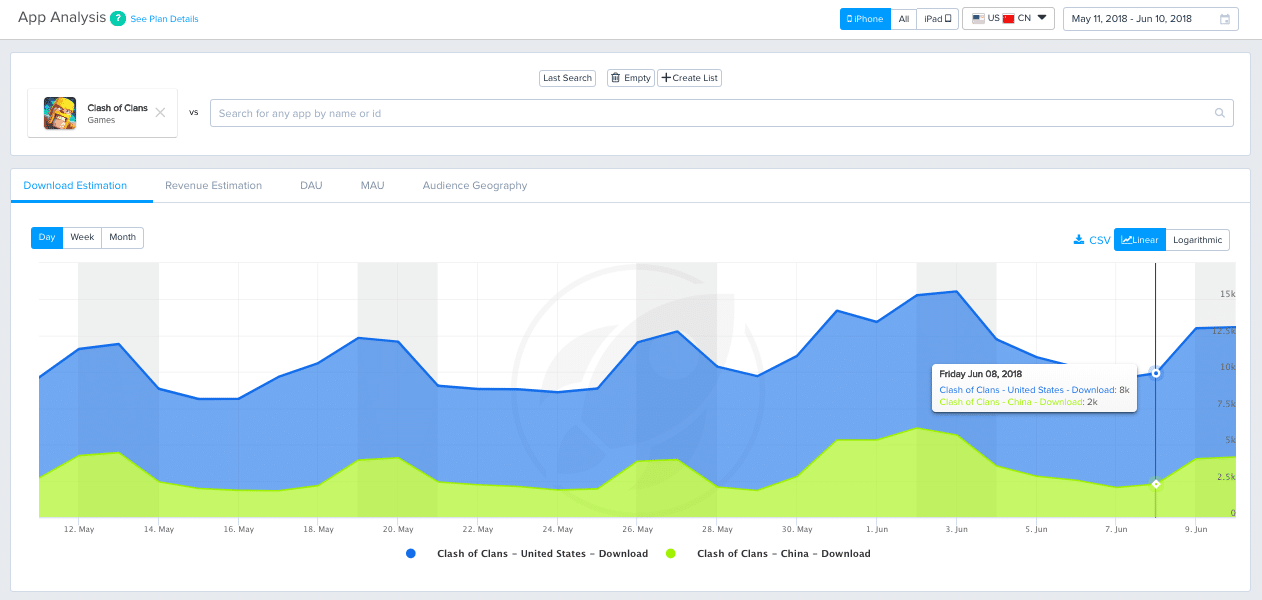Image resolution: width=1262 pixels, height=600 pixels.
Task: Toggle China Download legend series
Action: click(784, 554)
